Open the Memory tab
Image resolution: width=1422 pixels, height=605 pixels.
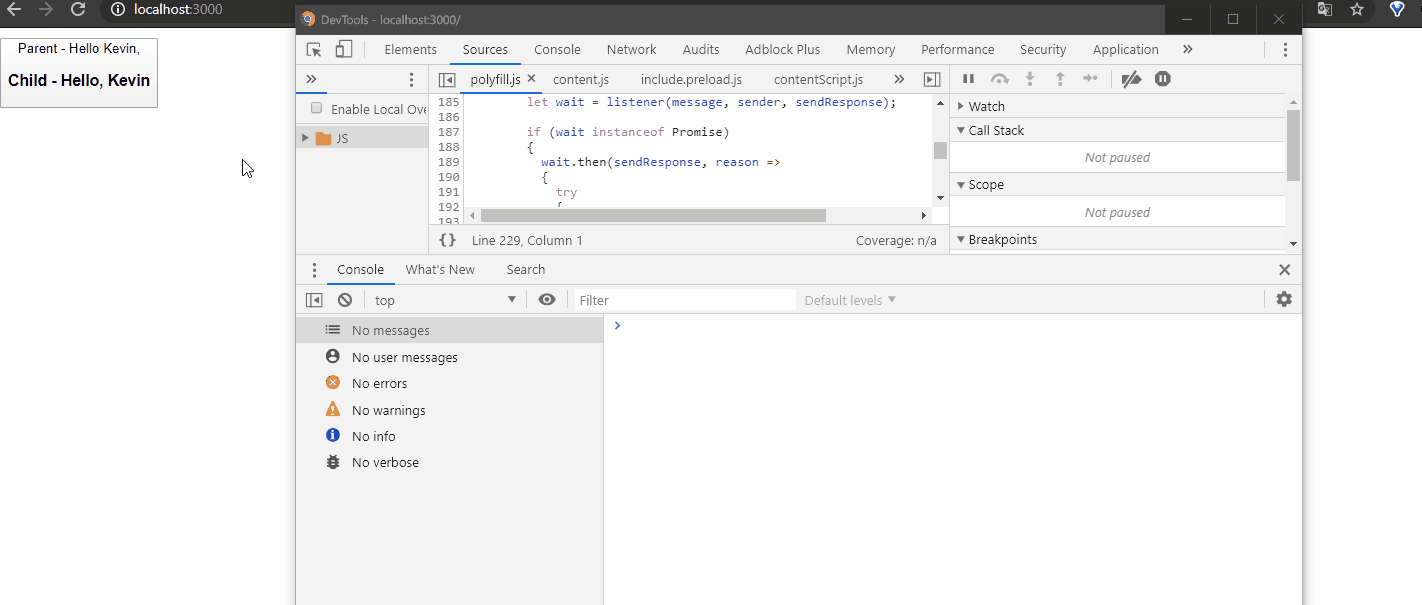pyautogui.click(x=870, y=49)
